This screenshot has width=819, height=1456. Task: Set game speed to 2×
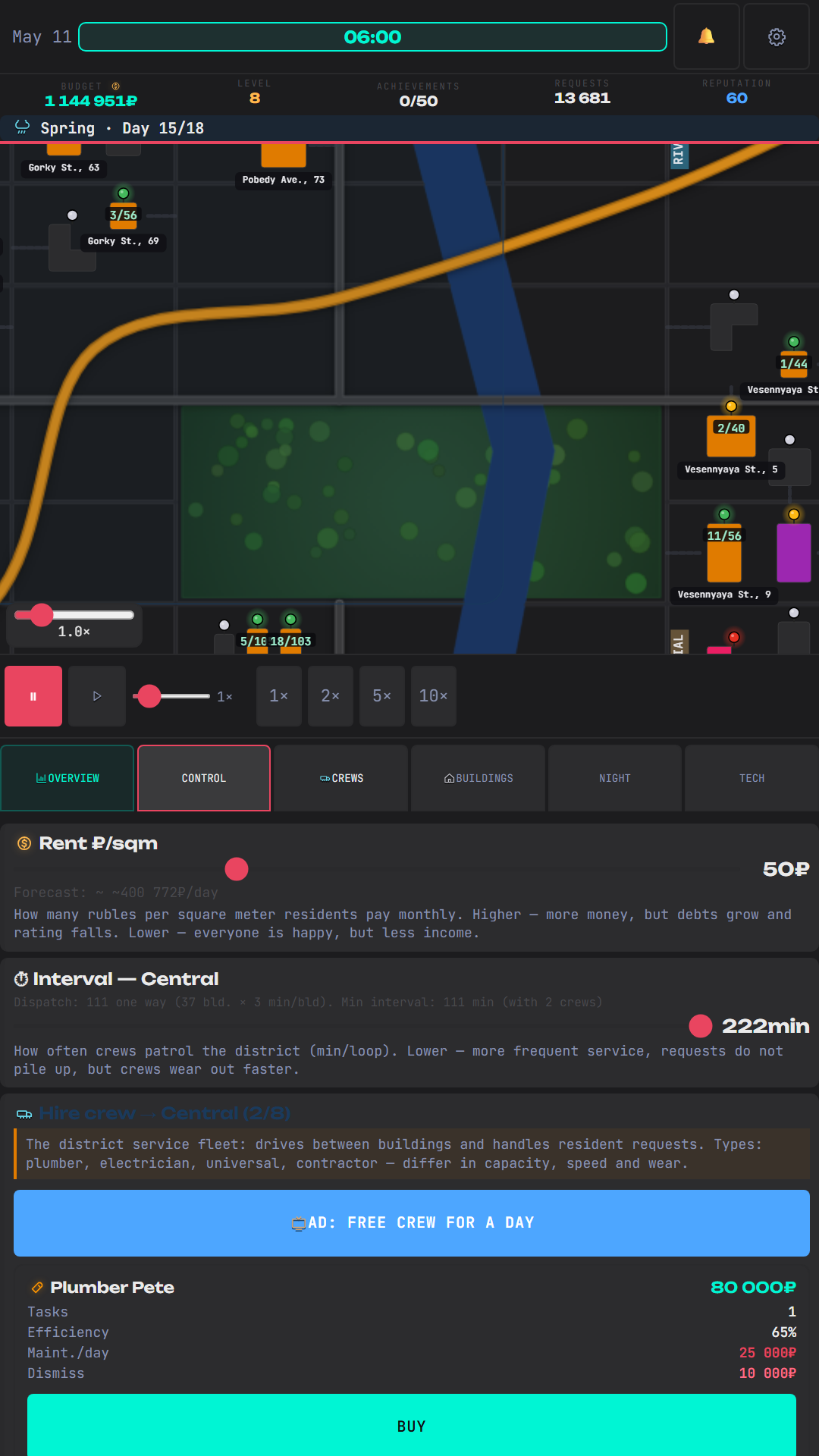pyautogui.click(x=331, y=696)
